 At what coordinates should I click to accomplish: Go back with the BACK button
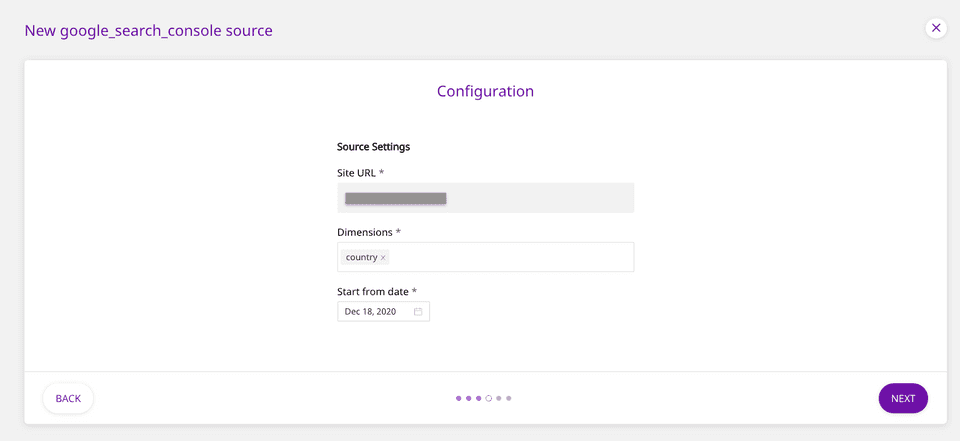click(x=68, y=398)
